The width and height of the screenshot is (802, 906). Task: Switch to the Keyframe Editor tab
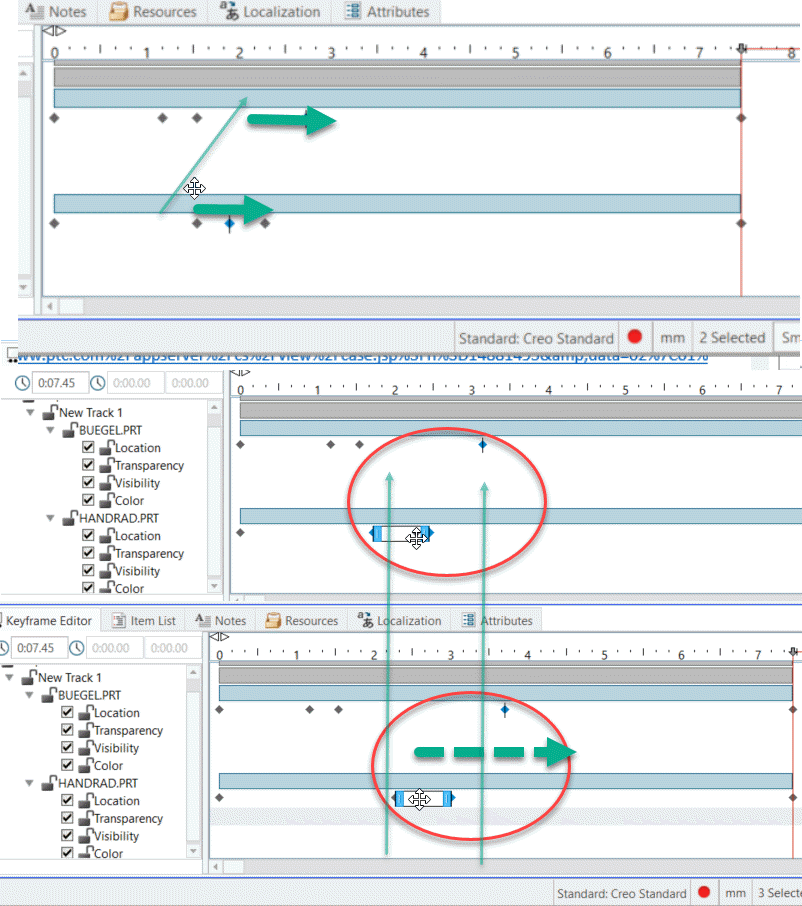(49, 621)
